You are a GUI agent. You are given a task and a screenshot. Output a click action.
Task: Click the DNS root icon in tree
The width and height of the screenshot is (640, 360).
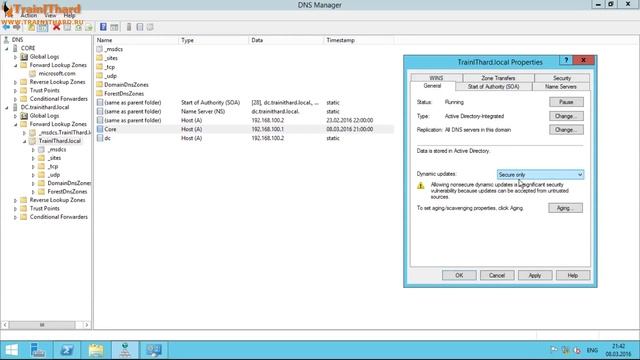(7, 40)
